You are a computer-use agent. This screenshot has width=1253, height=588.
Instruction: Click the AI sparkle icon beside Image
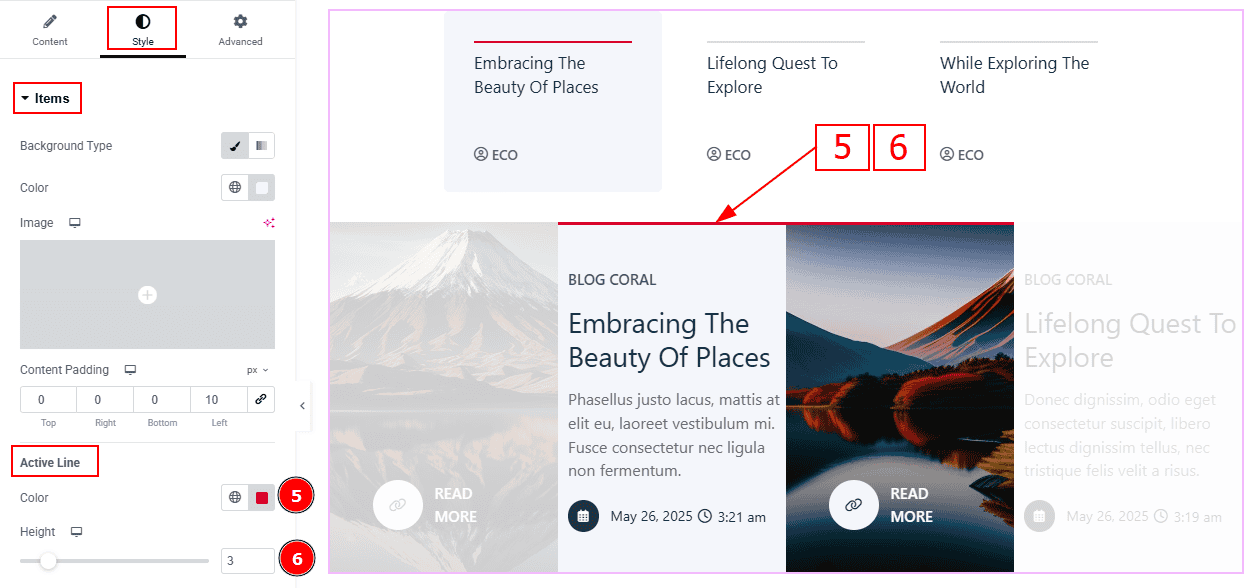click(x=268, y=223)
